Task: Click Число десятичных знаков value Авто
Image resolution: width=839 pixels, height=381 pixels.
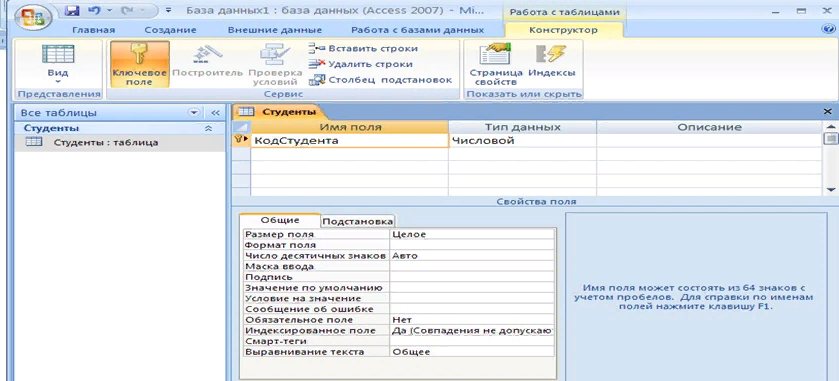Action: tap(472, 256)
